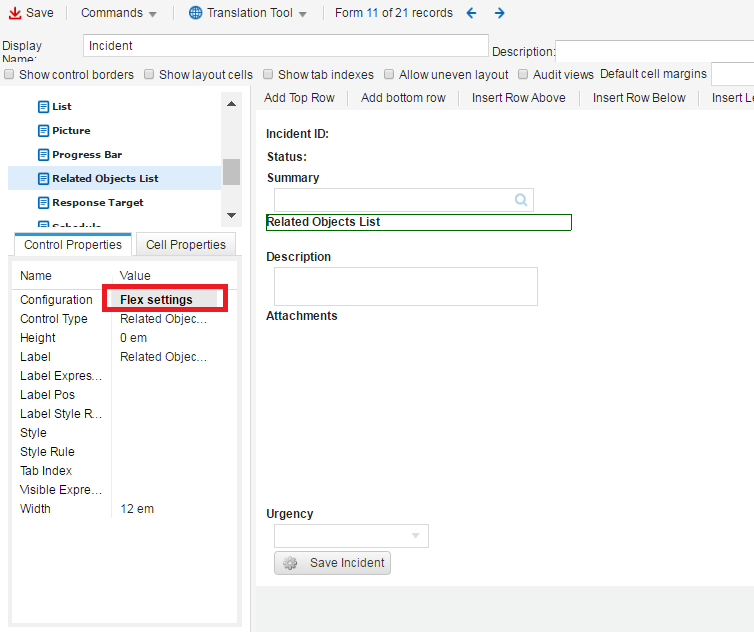Expand the Translation Tool dropdown arrow
The width and height of the screenshot is (754, 632).
pyautogui.click(x=302, y=14)
